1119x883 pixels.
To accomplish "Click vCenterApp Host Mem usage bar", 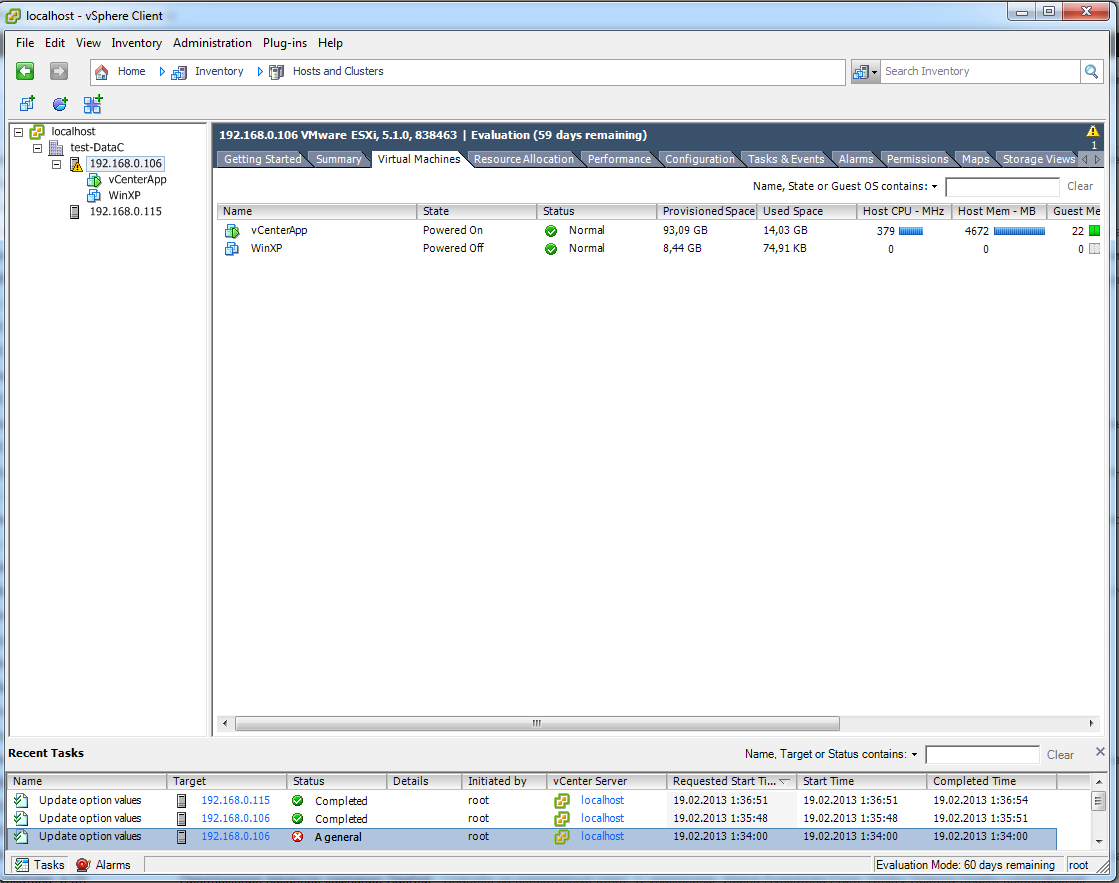I will tap(1019, 231).
